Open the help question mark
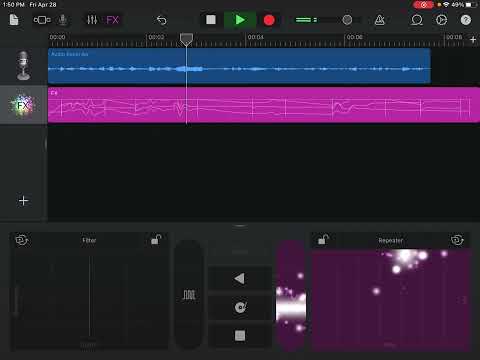Image resolution: width=480 pixels, height=360 pixels. tap(466, 20)
